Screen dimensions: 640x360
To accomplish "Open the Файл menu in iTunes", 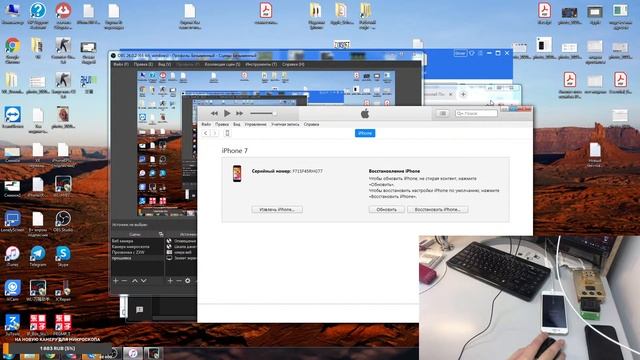I will (x=206, y=124).
